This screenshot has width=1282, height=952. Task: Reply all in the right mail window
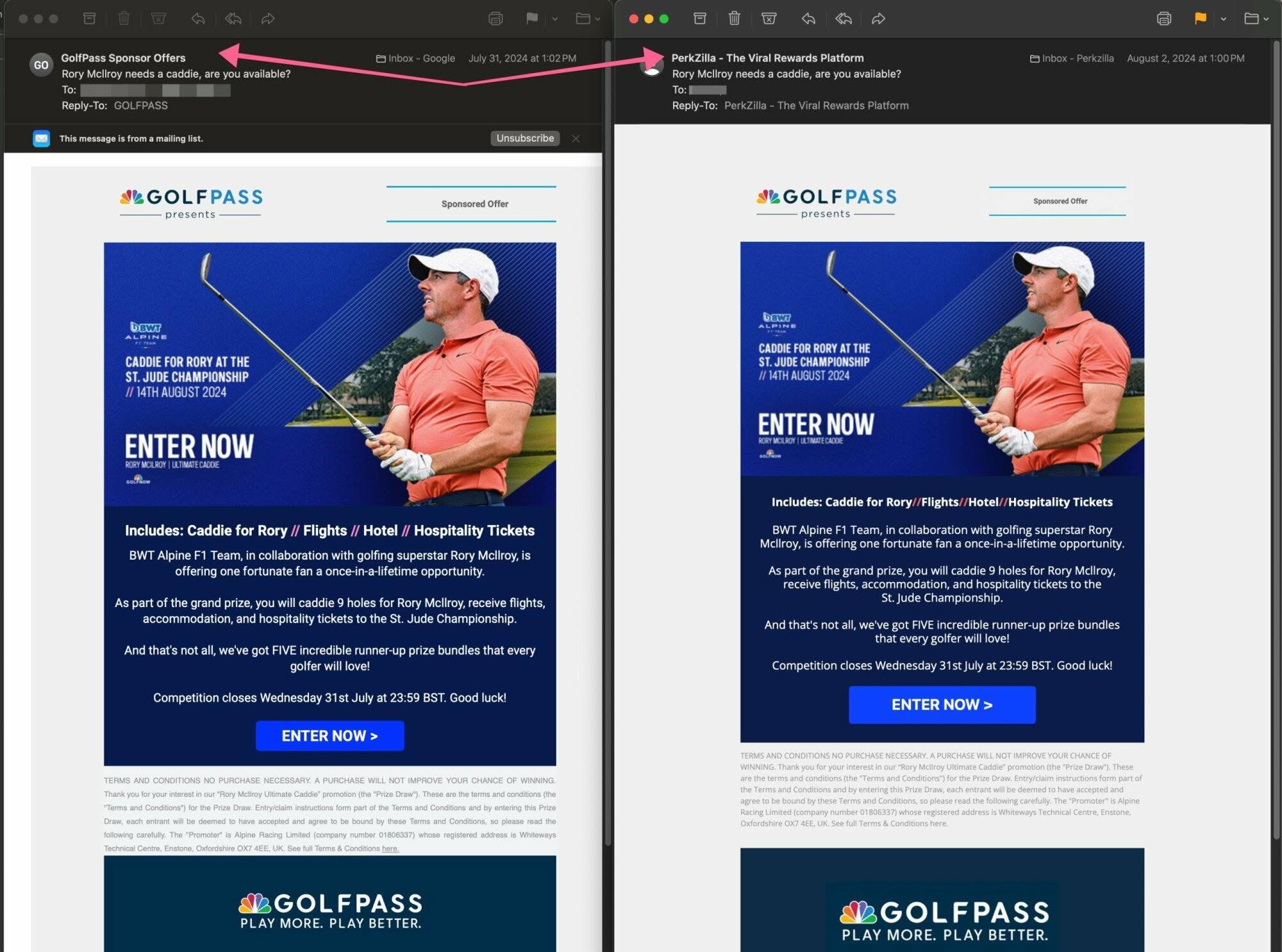tap(844, 19)
